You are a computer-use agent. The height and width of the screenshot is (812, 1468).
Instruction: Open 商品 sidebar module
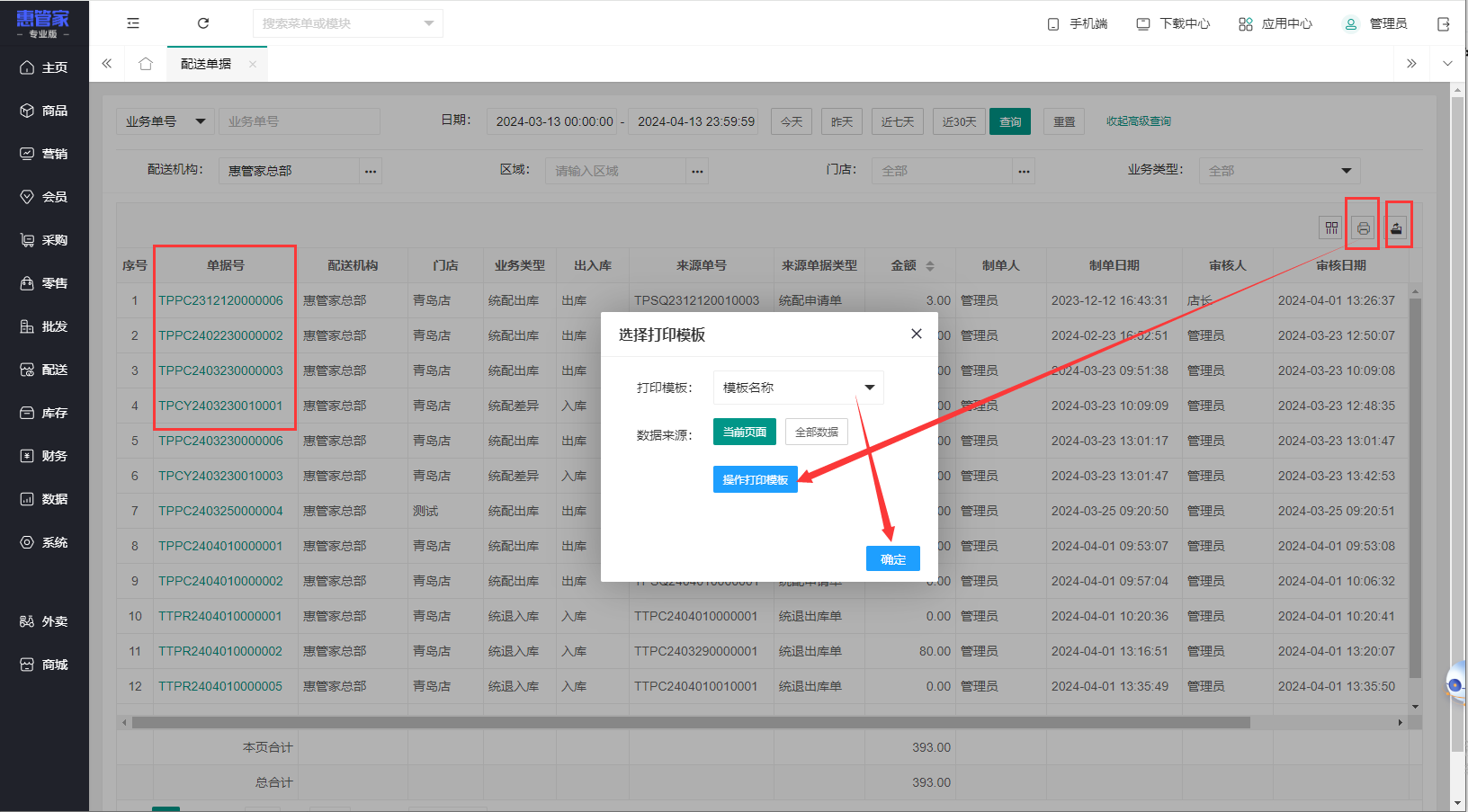click(x=44, y=111)
